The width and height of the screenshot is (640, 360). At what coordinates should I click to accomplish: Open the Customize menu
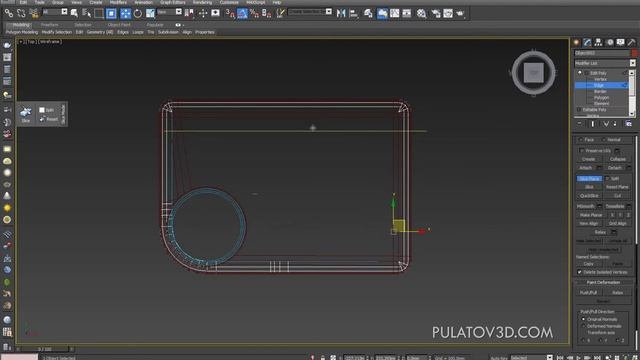pos(229,2)
